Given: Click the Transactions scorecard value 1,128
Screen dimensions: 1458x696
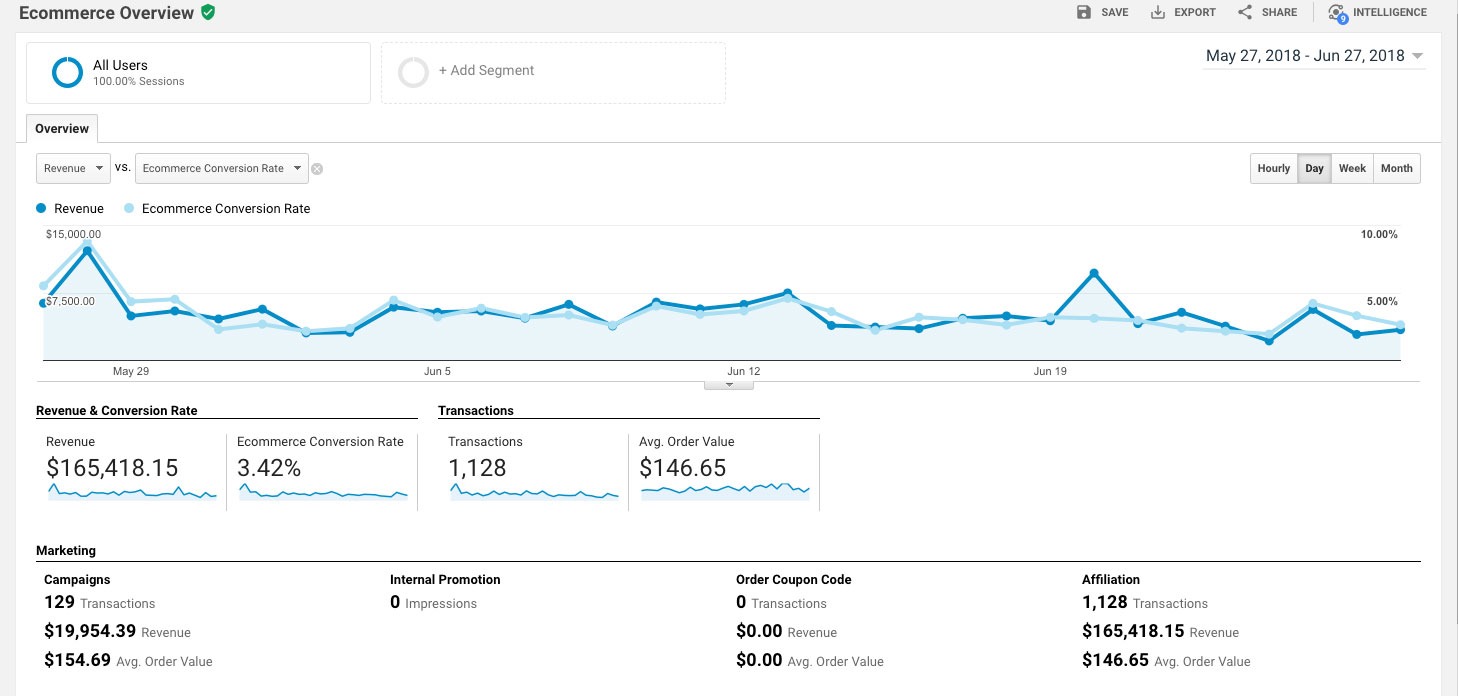Looking at the screenshot, I should 477,467.
